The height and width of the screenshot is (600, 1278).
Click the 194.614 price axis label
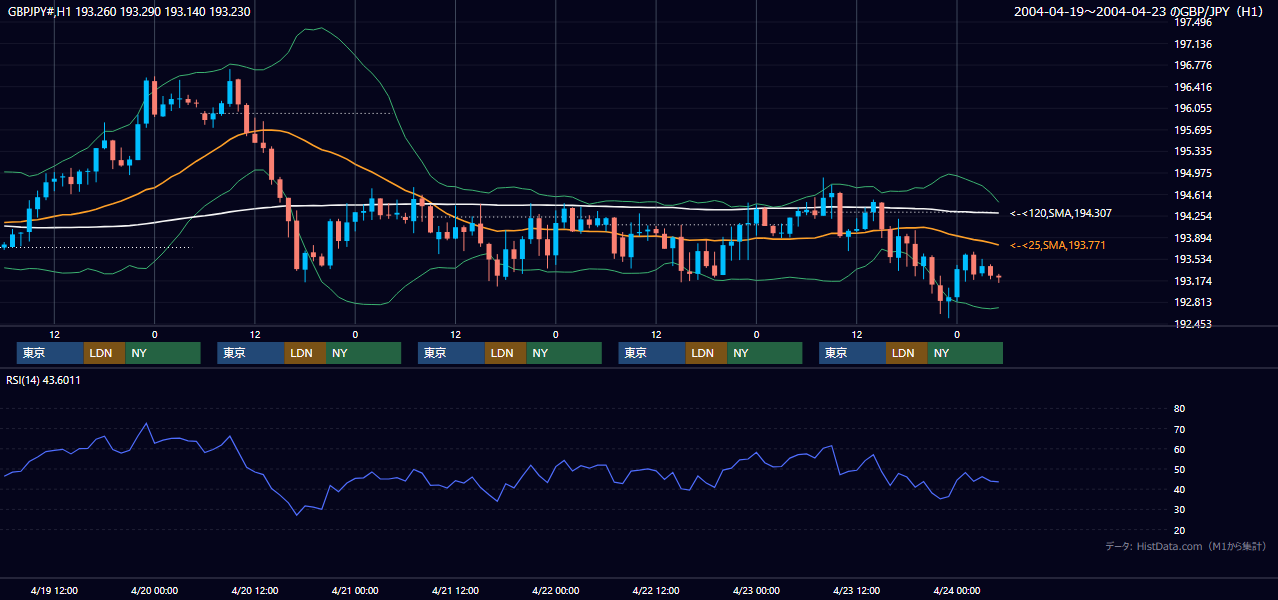click(1192, 195)
